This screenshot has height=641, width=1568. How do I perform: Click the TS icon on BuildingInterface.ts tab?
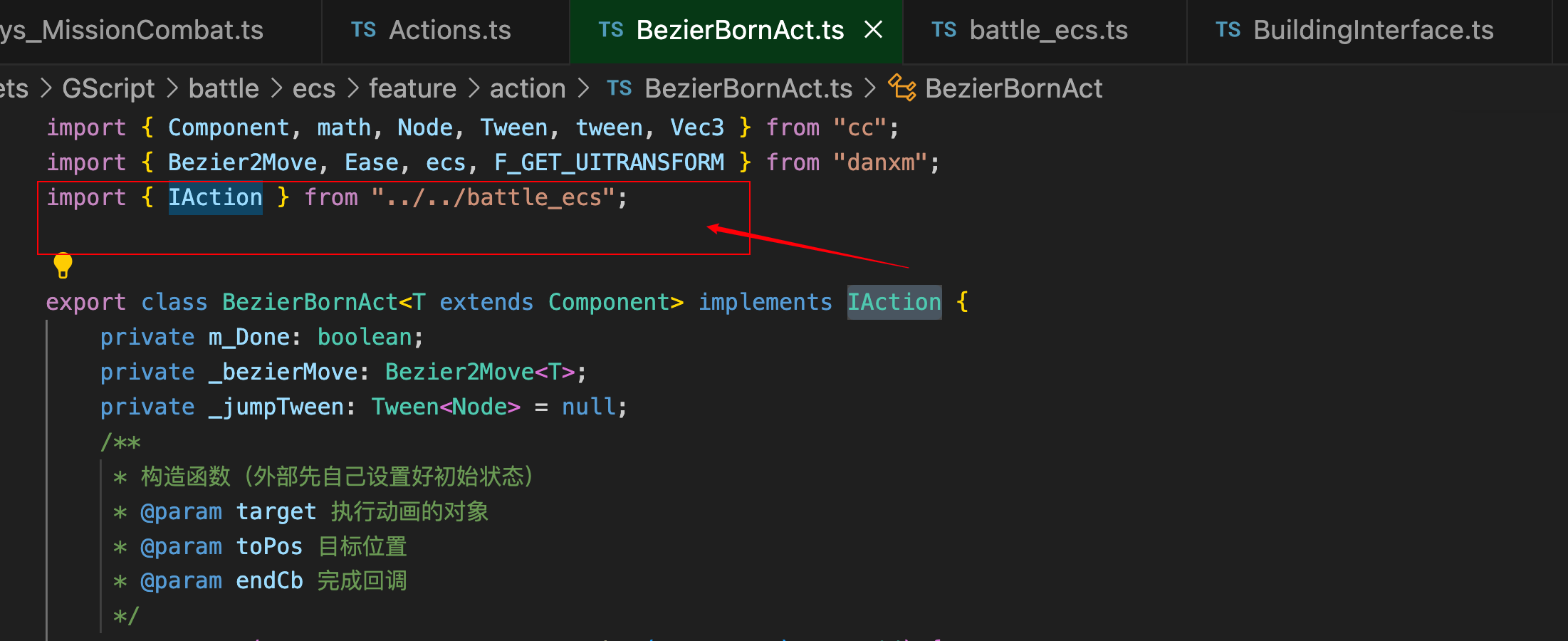point(1228,30)
